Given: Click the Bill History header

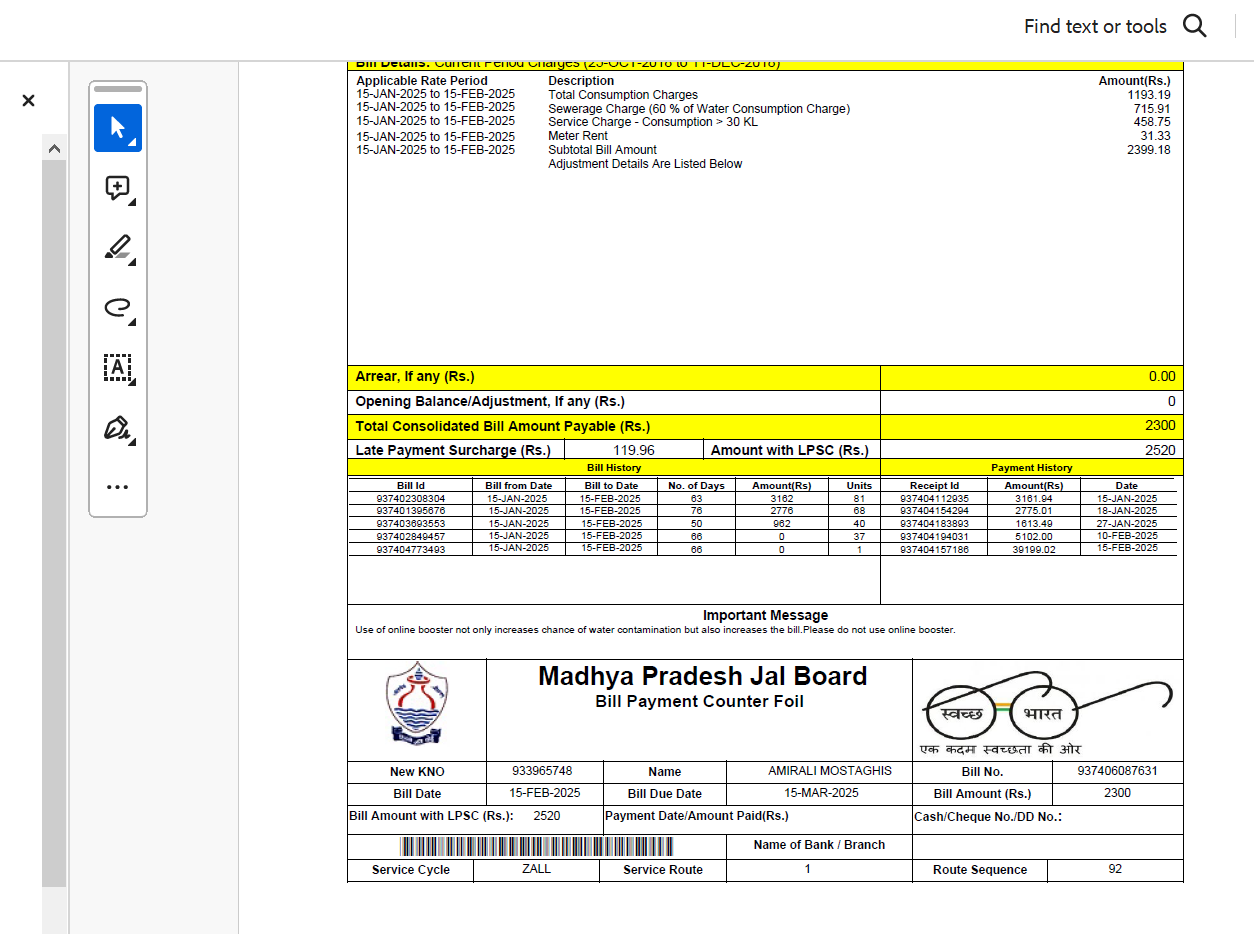Looking at the screenshot, I should click(x=613, y=468).
